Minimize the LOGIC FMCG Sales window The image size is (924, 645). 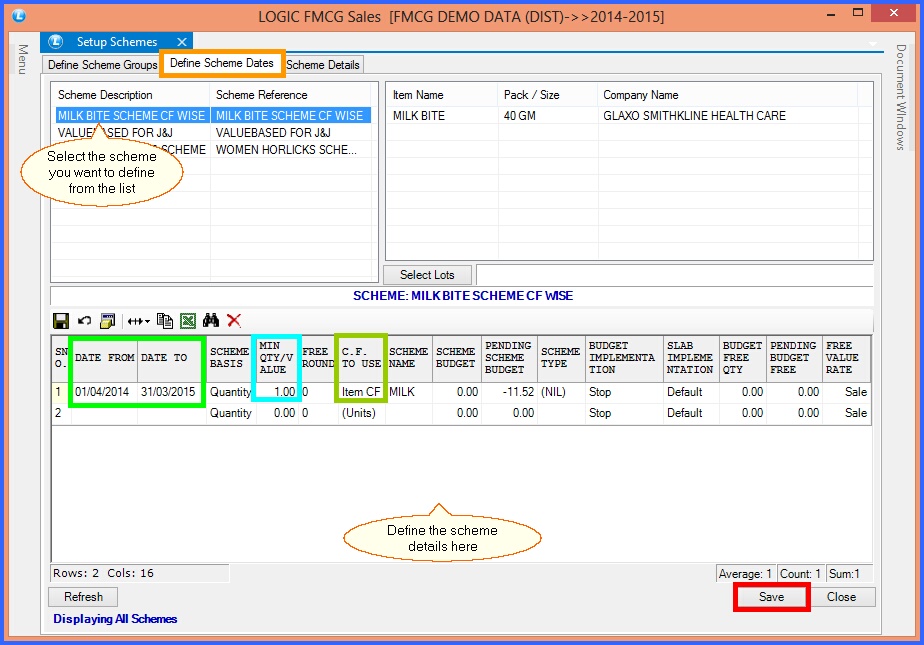831,14
